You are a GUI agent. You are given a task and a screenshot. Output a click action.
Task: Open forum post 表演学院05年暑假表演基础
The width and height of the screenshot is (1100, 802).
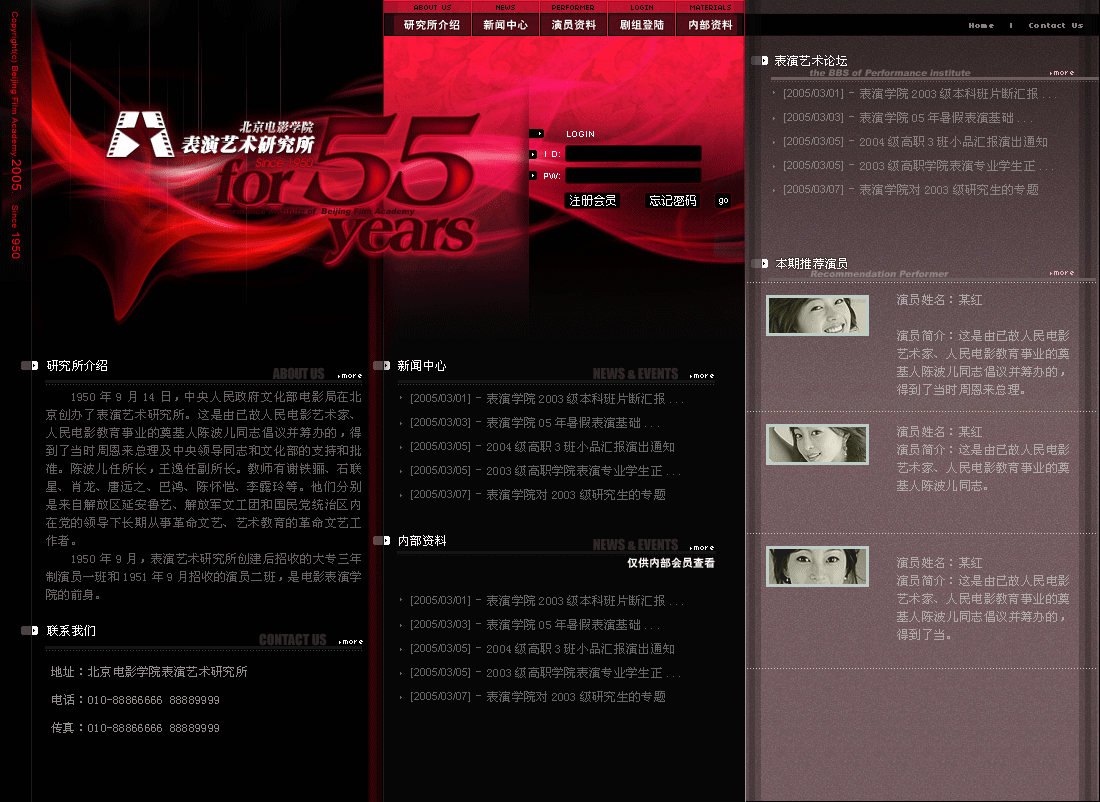[908, 117]
